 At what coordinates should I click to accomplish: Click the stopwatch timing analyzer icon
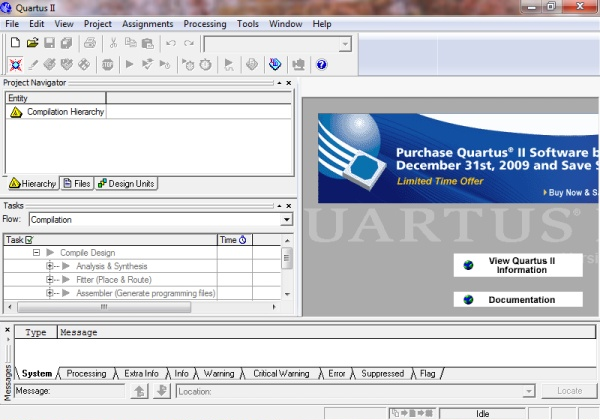[206, 65]
